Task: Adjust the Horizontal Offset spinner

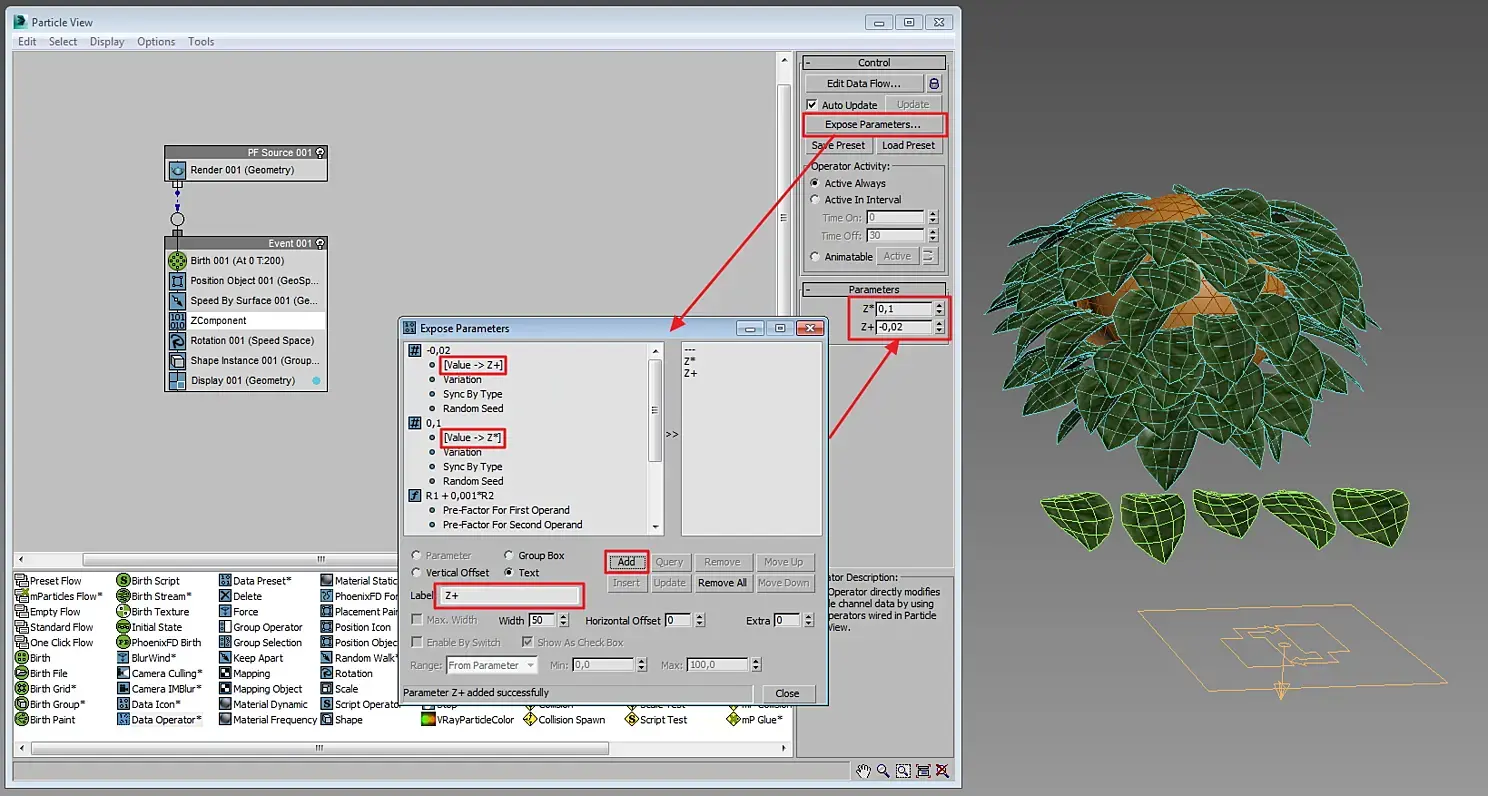Action: coord(699,621)
